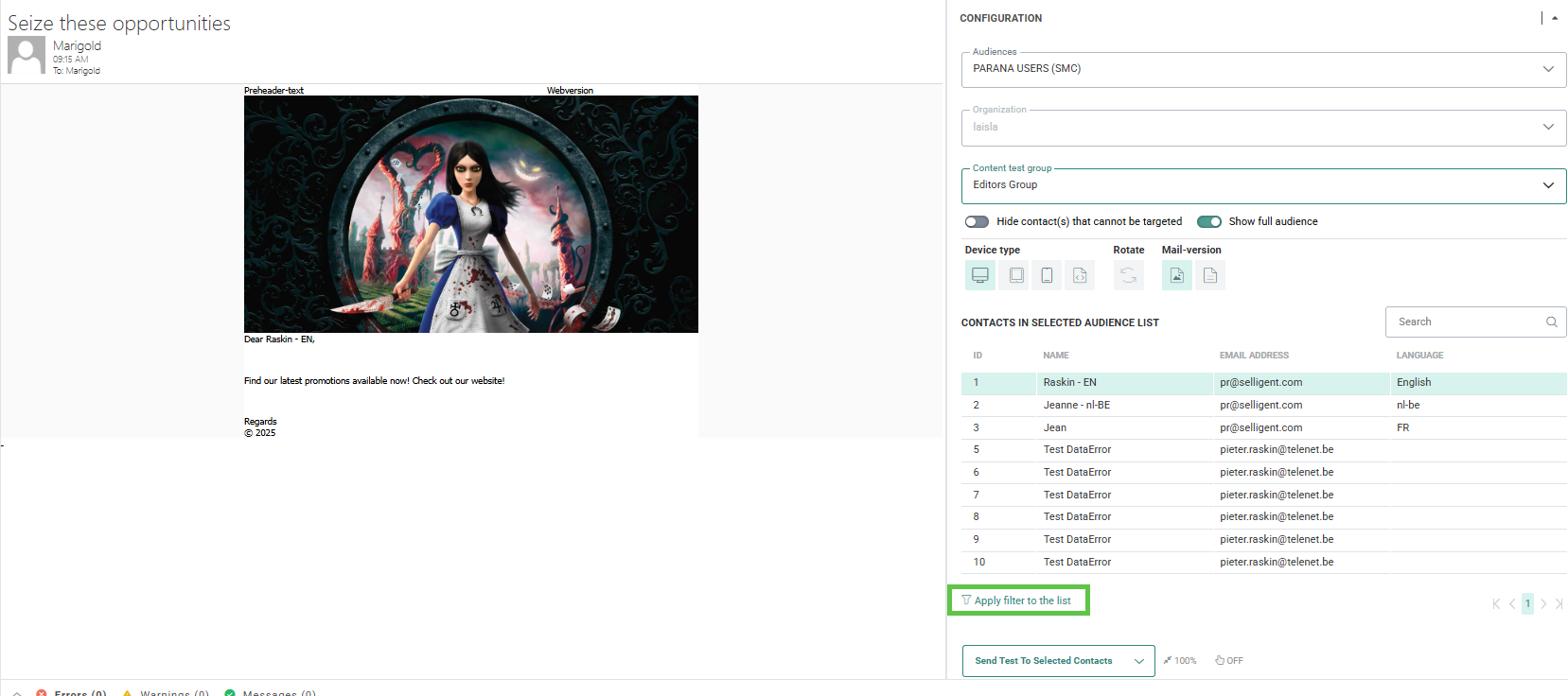Click page number 1 in pager
Image resolution: width=1568 pixels, height=696 pixels.
(x=1527, y=603)
